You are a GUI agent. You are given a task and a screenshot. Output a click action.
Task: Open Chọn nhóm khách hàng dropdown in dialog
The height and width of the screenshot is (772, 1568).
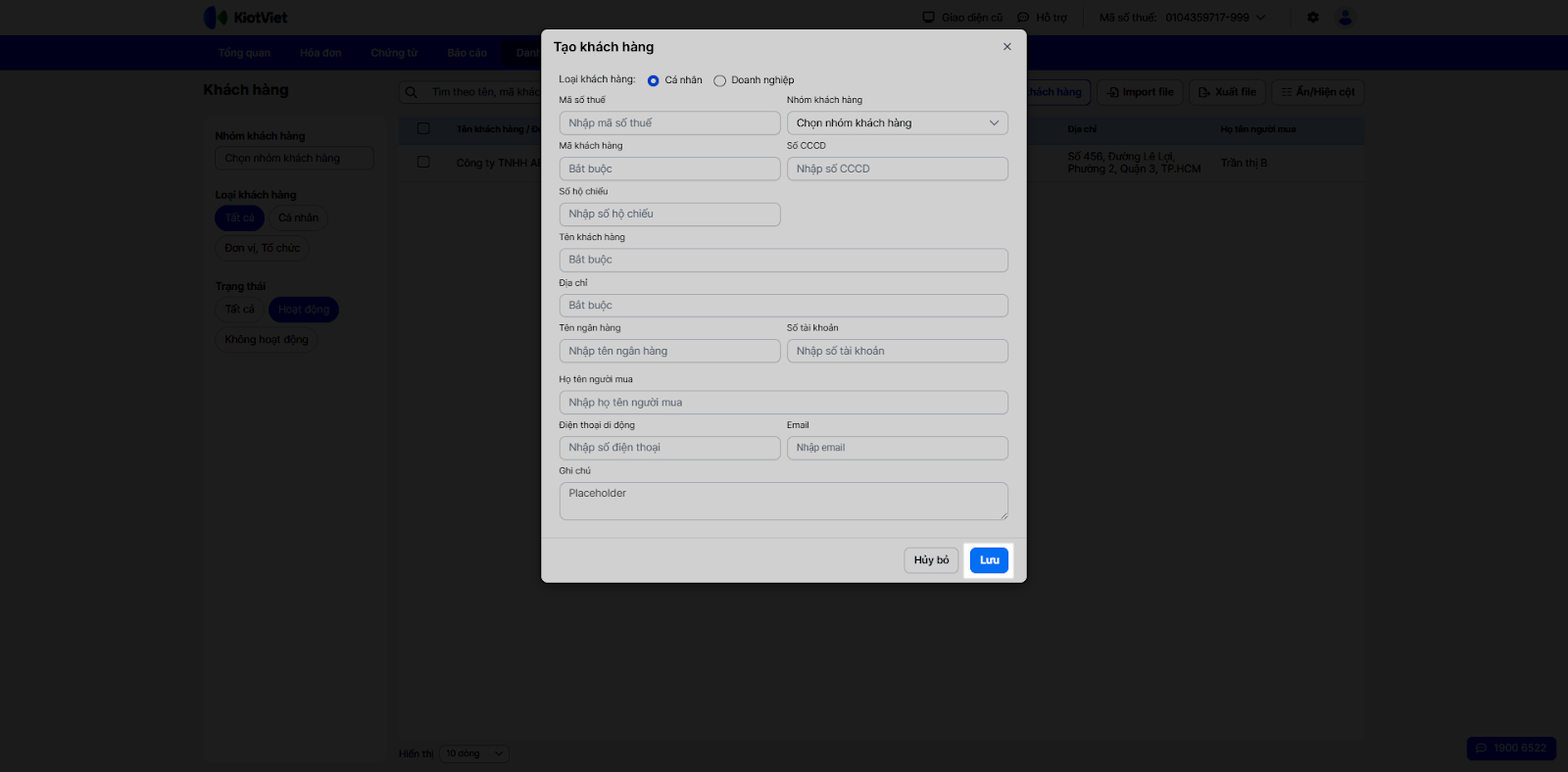[897, 123]
